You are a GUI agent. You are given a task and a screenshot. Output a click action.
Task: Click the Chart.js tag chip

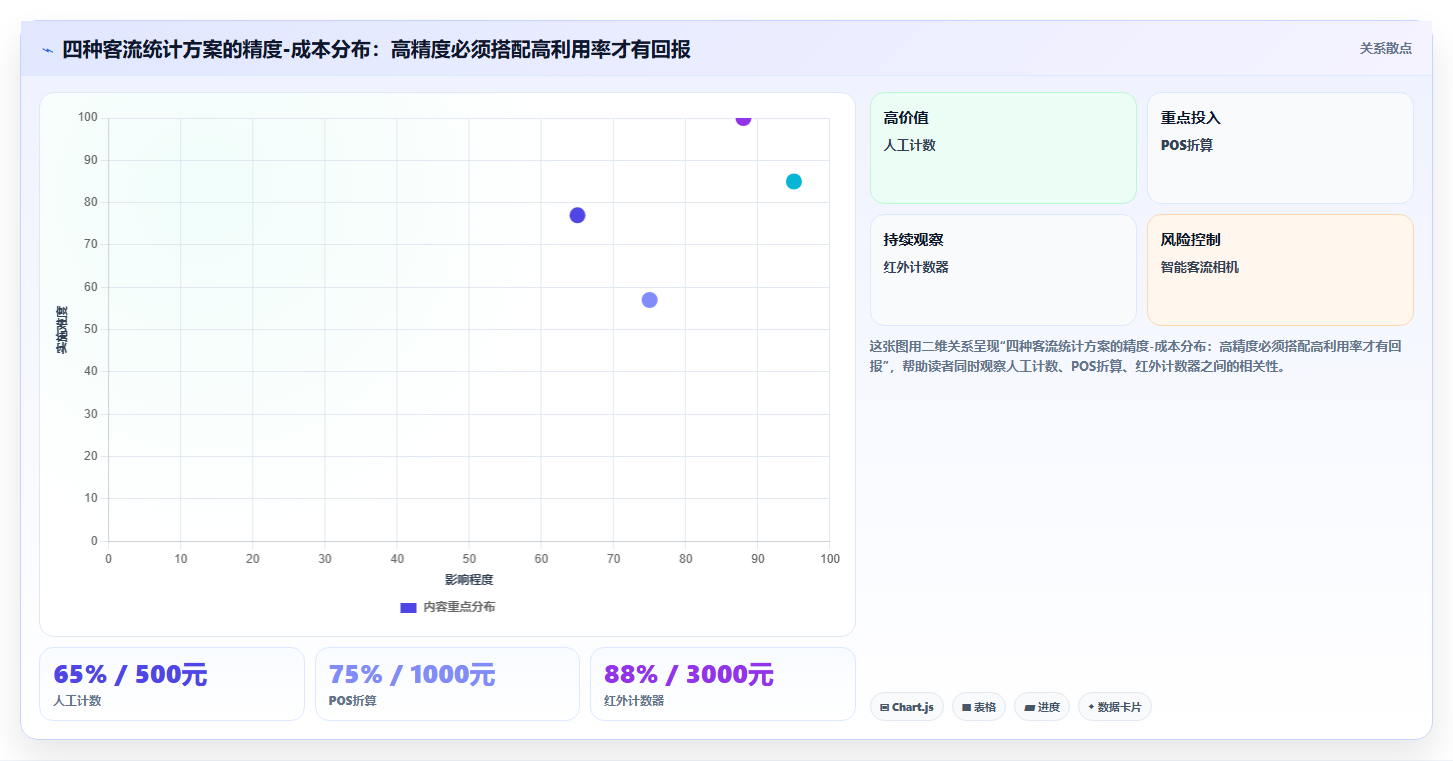pyautogui.click(x=907, y=707)
